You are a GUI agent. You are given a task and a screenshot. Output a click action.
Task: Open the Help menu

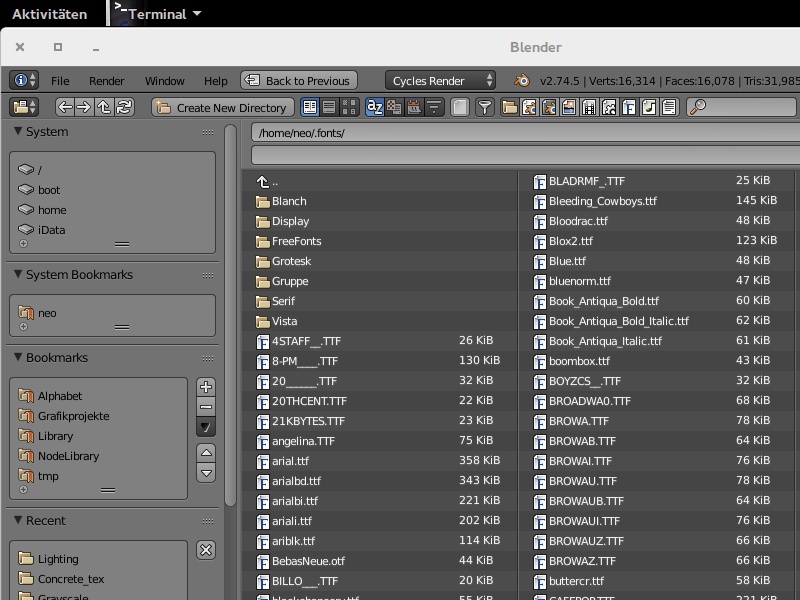click(215, 81)
